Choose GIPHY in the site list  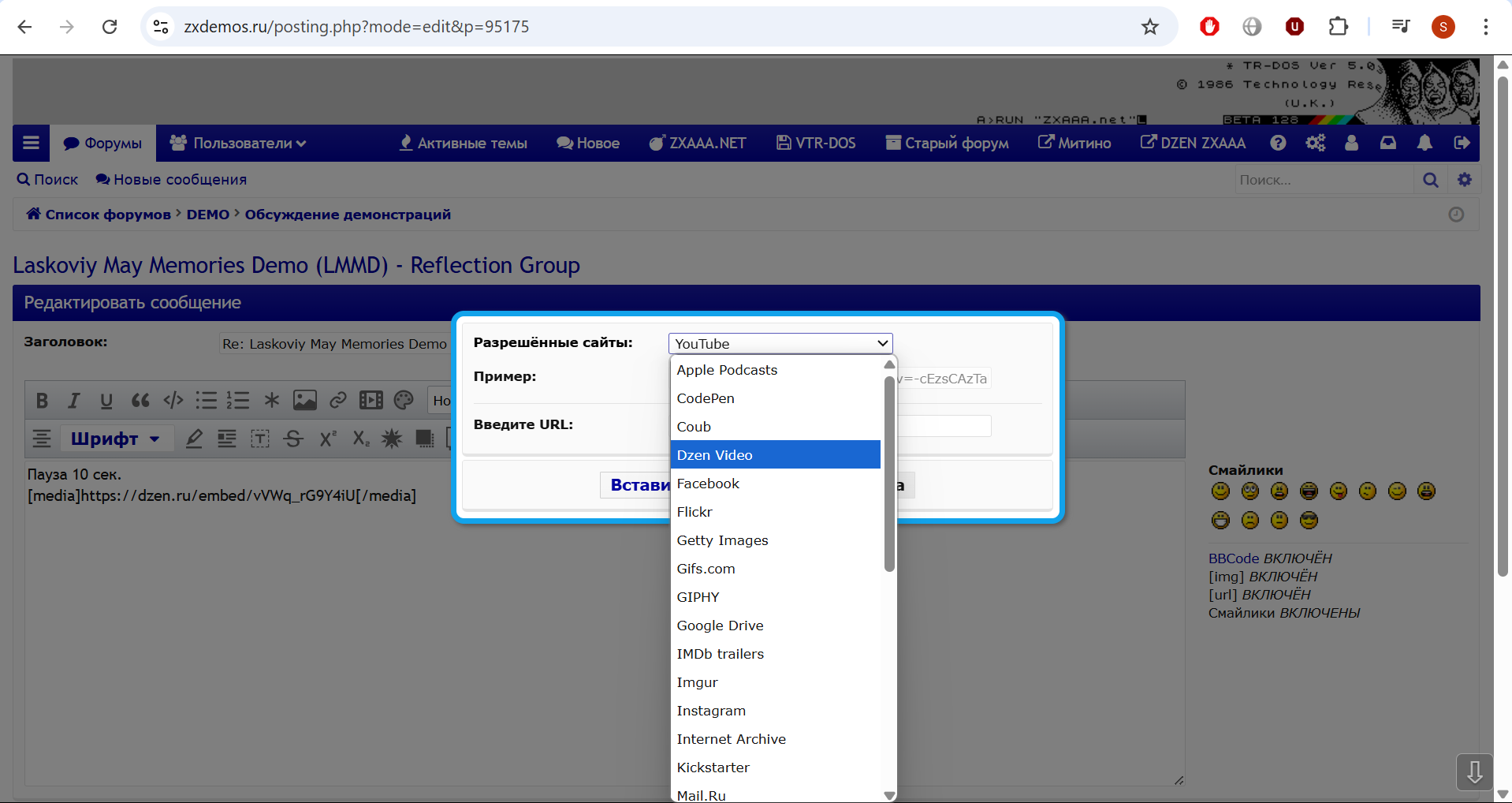click(x=776, y=597)
